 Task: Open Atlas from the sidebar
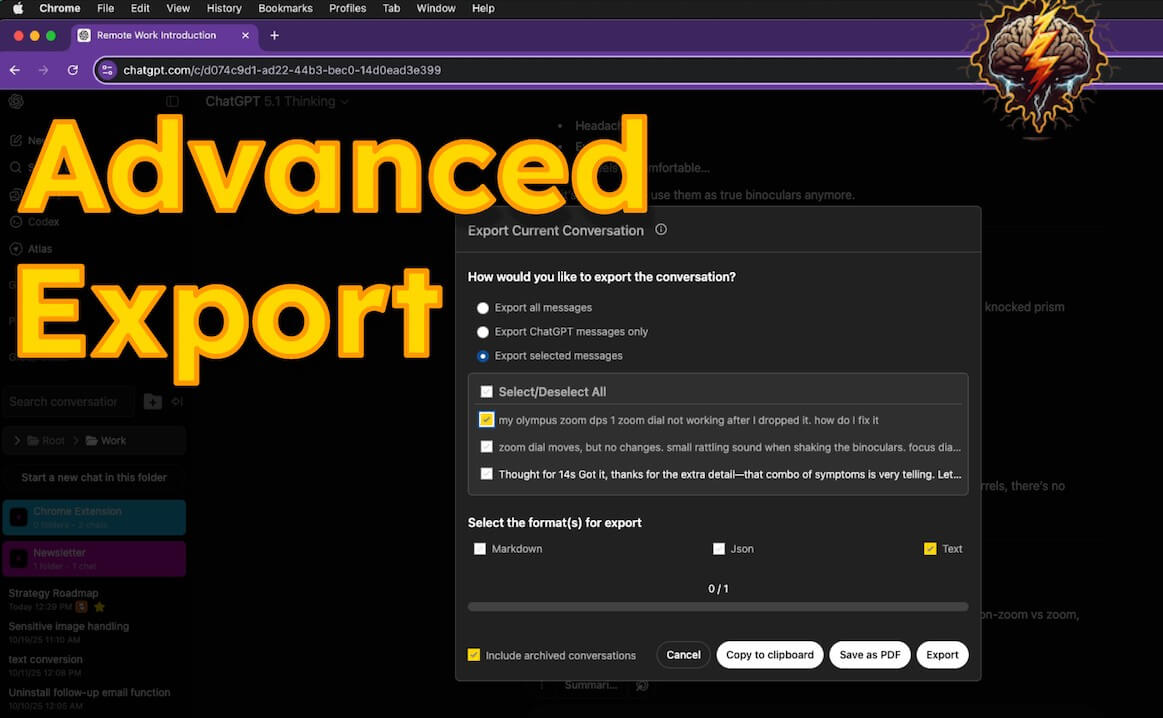(x=31, y=249)
